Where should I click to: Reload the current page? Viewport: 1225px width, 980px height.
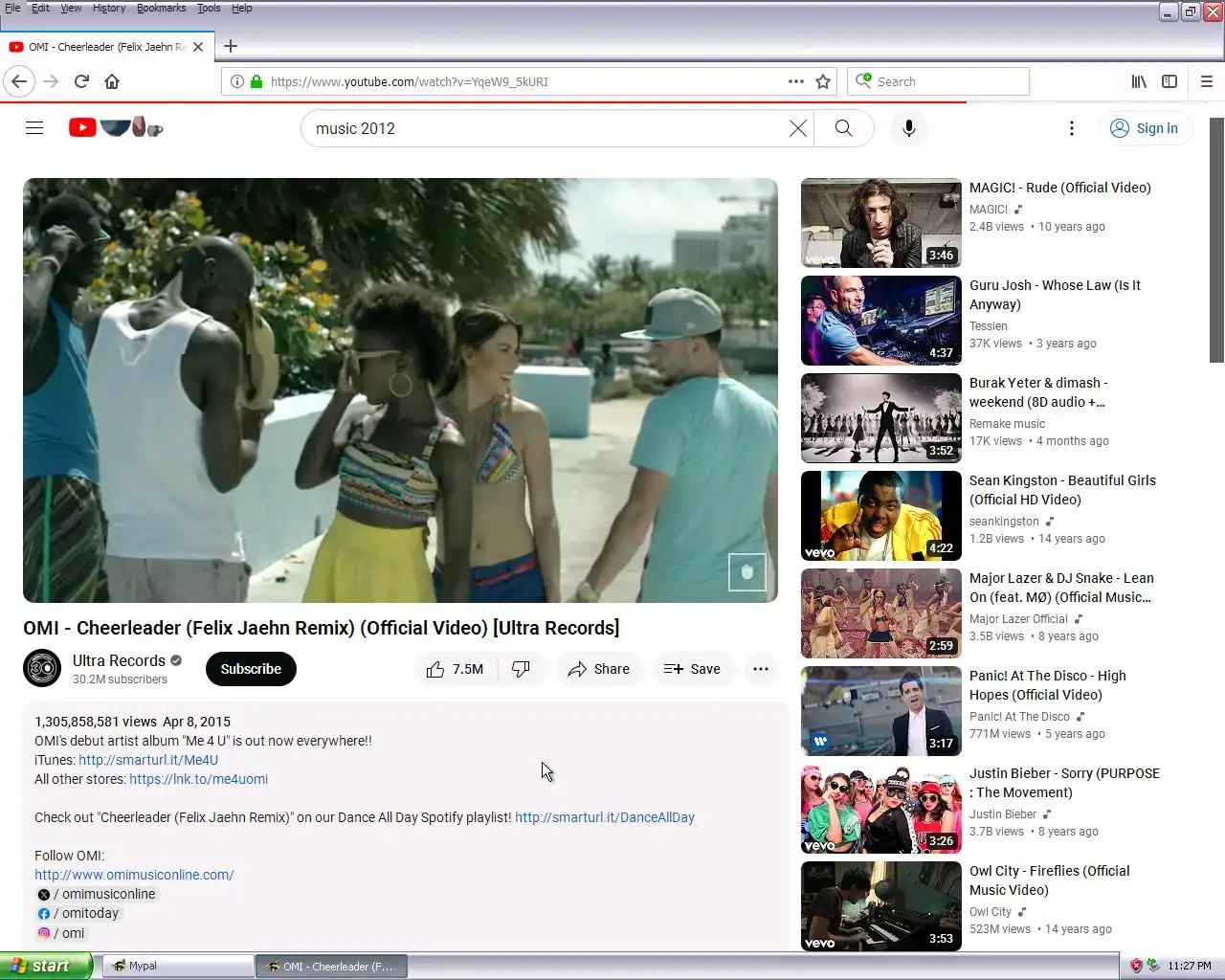pyautogui.click(x=81, y=81)
